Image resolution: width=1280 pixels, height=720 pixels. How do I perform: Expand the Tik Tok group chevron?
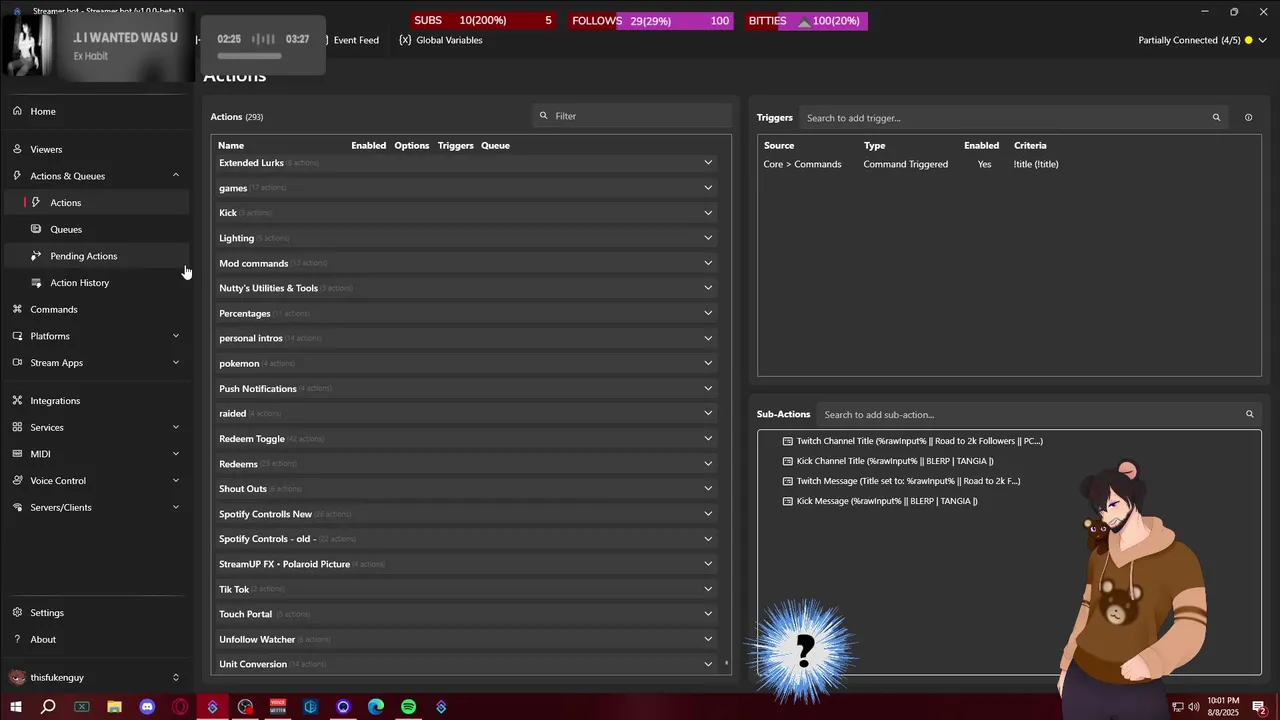click(708, 589)
